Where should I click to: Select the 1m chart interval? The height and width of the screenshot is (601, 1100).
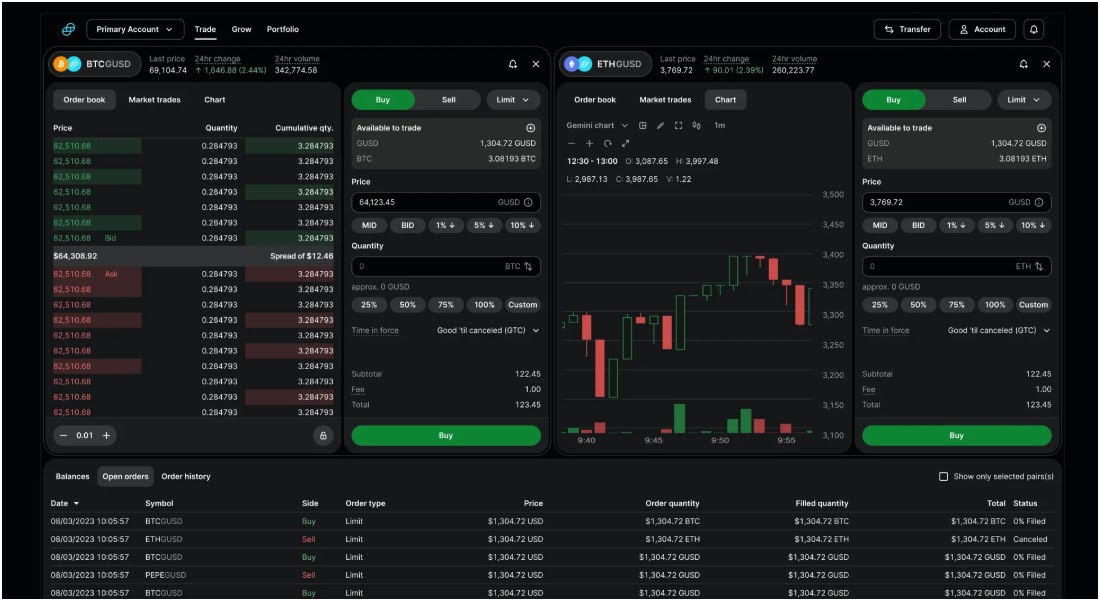[720, 126]
